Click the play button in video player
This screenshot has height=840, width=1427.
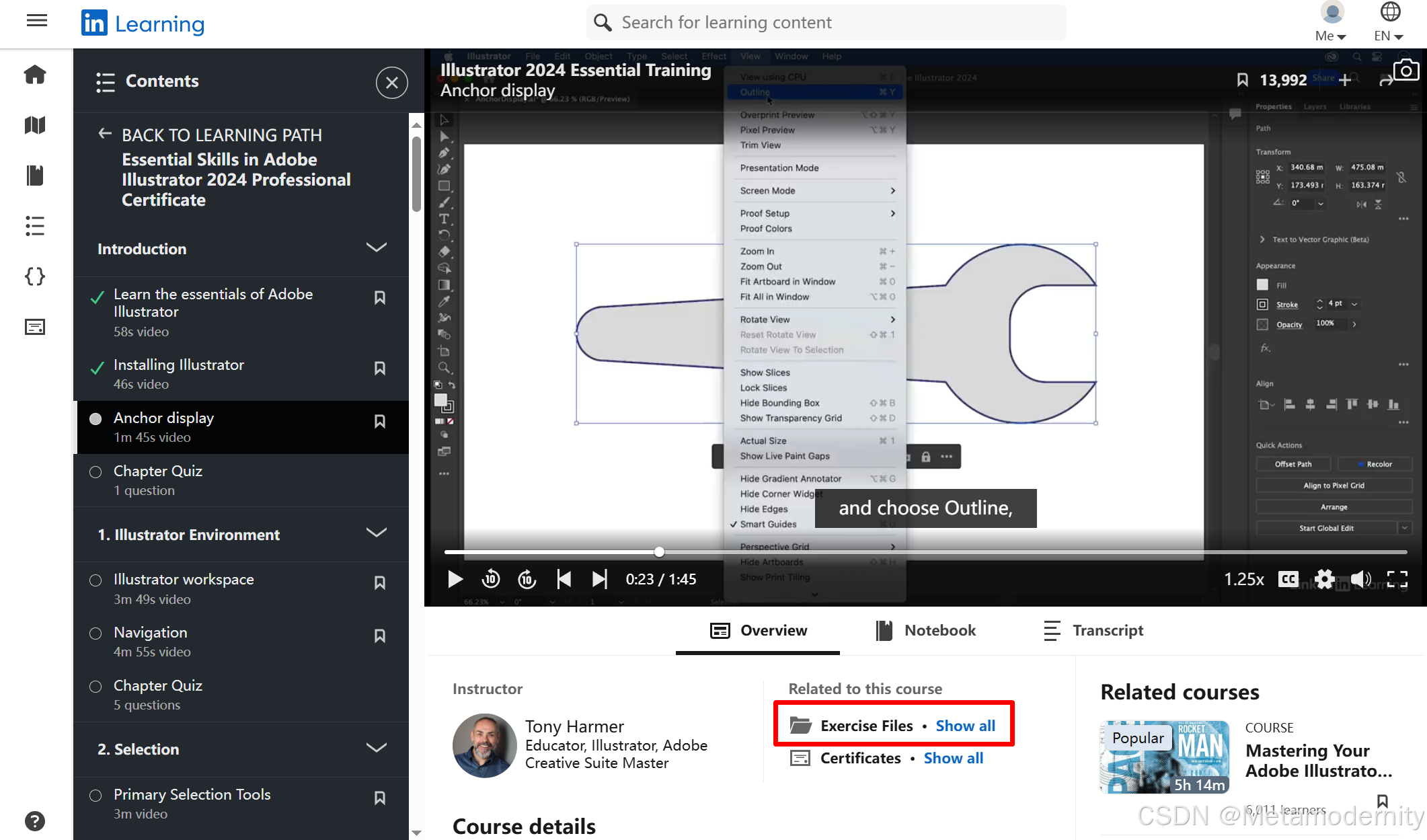[455, 579]
